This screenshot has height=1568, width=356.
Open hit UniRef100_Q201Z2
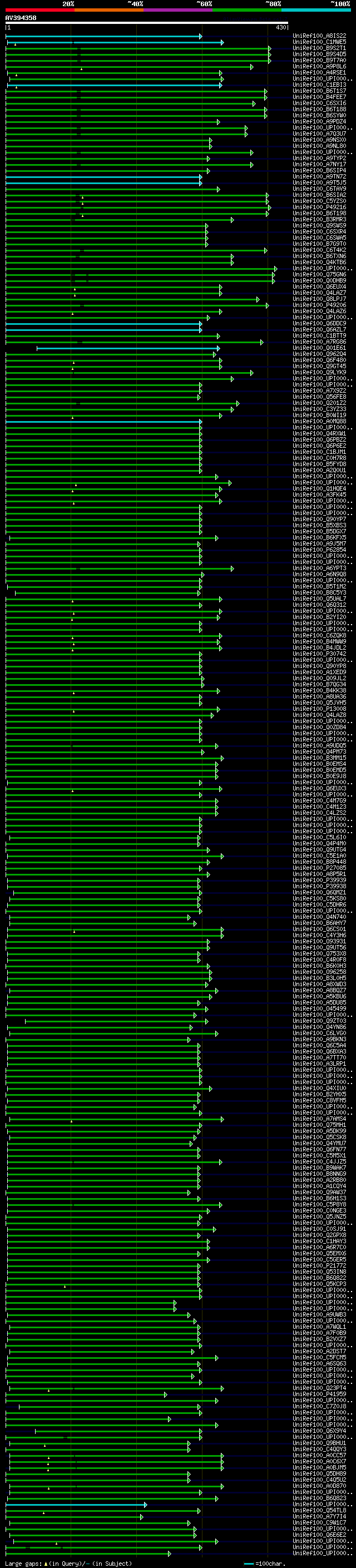tap(319, 403)
